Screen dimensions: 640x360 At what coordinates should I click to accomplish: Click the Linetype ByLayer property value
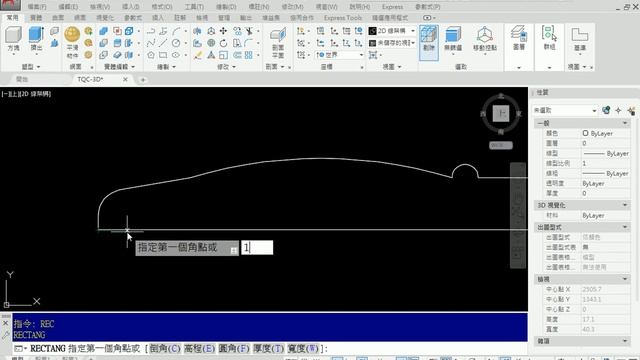[x=606, y=153]
